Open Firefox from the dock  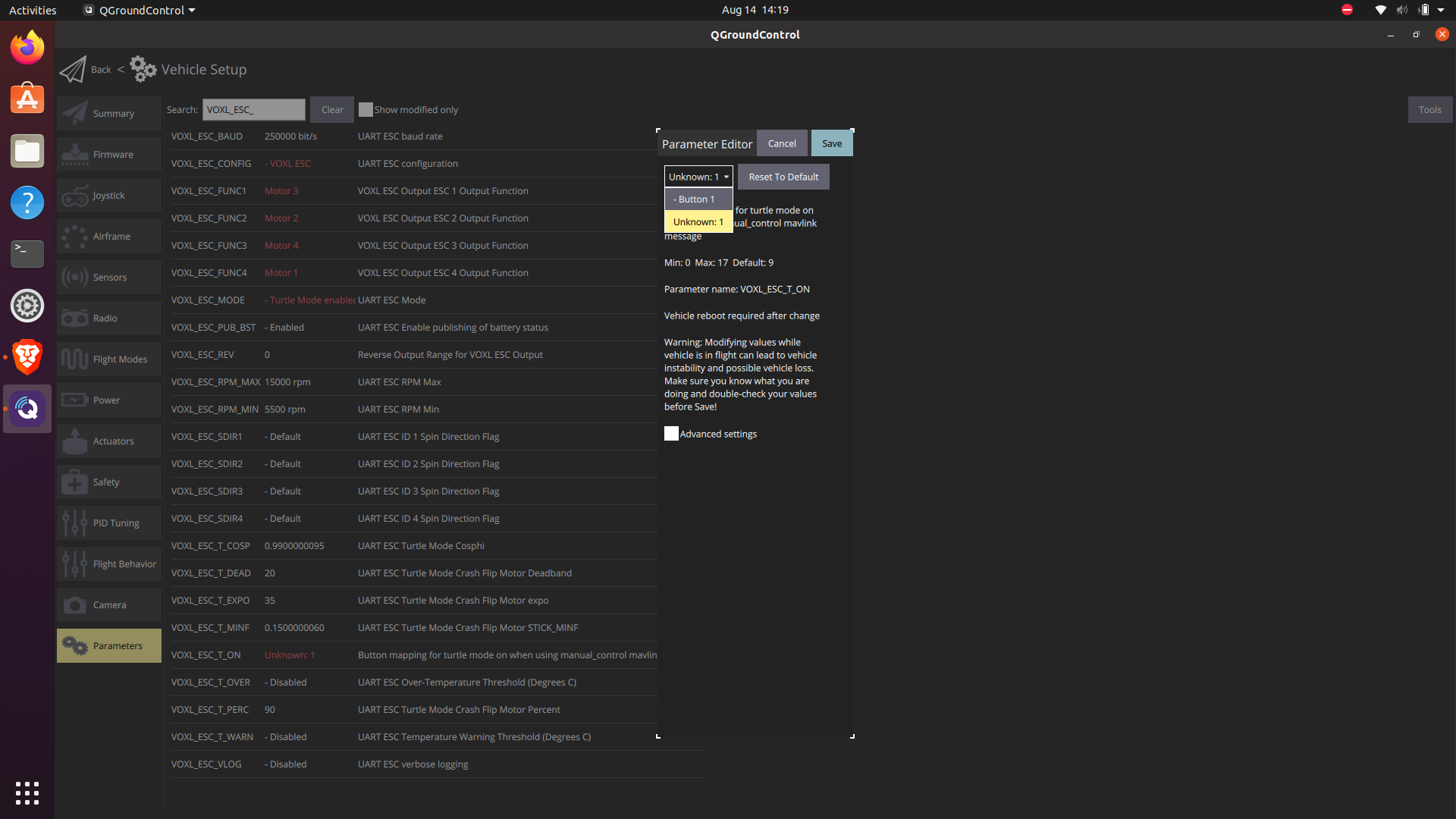(x=27, y=48)
